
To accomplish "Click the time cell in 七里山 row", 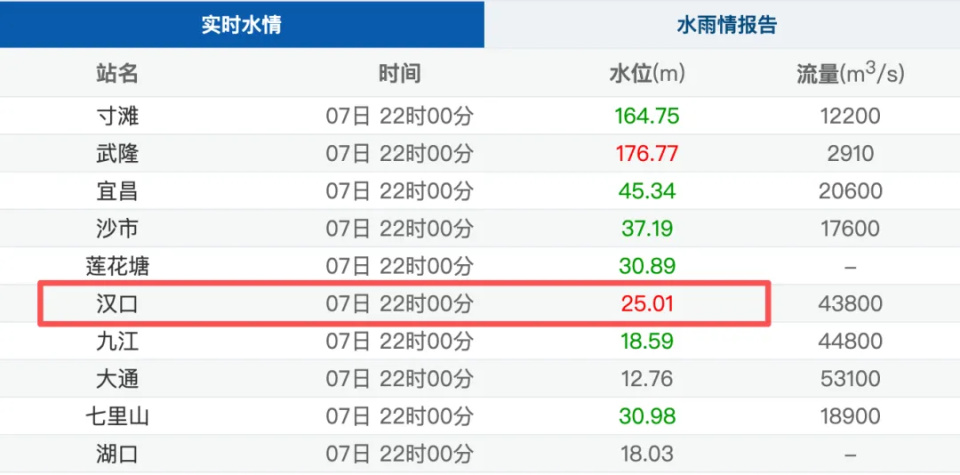I will pos(399,416).
